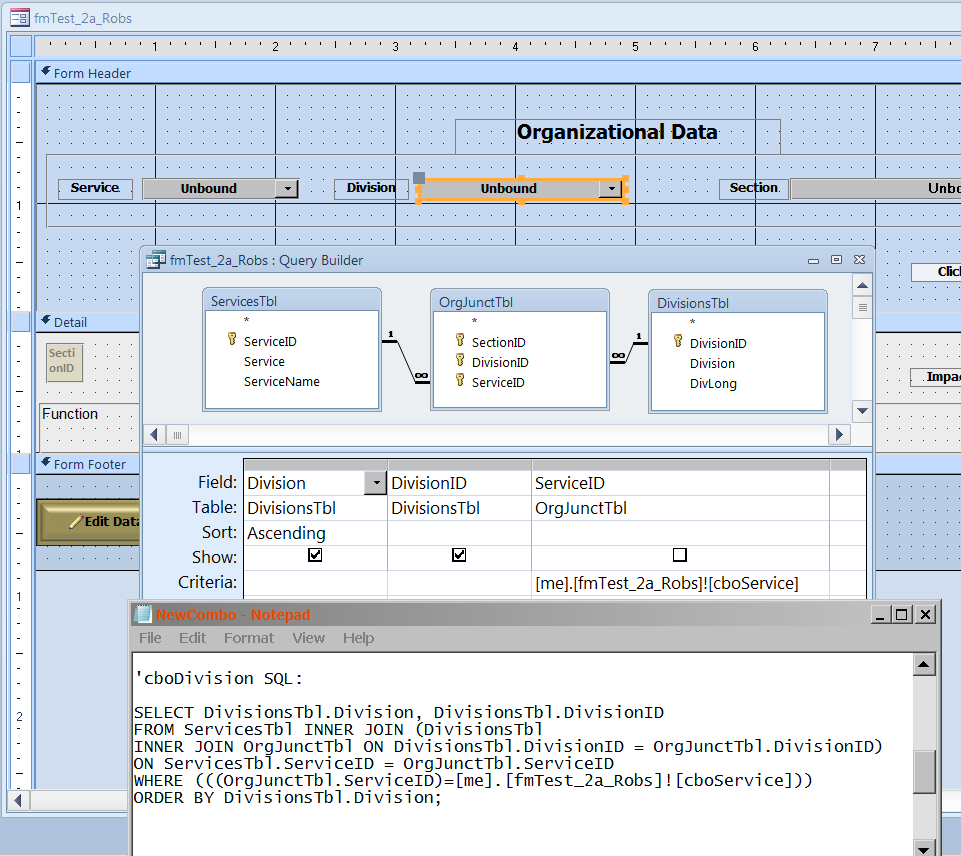
Task: Open the selected Unbound combo box dropdown
Action: click(610, 188)
